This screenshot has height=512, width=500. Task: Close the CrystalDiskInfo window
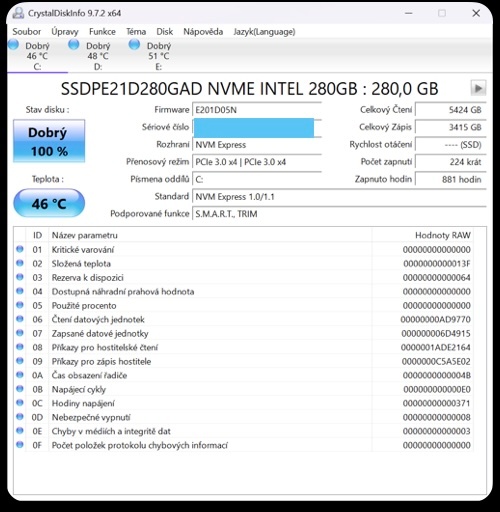coord(476,13)
